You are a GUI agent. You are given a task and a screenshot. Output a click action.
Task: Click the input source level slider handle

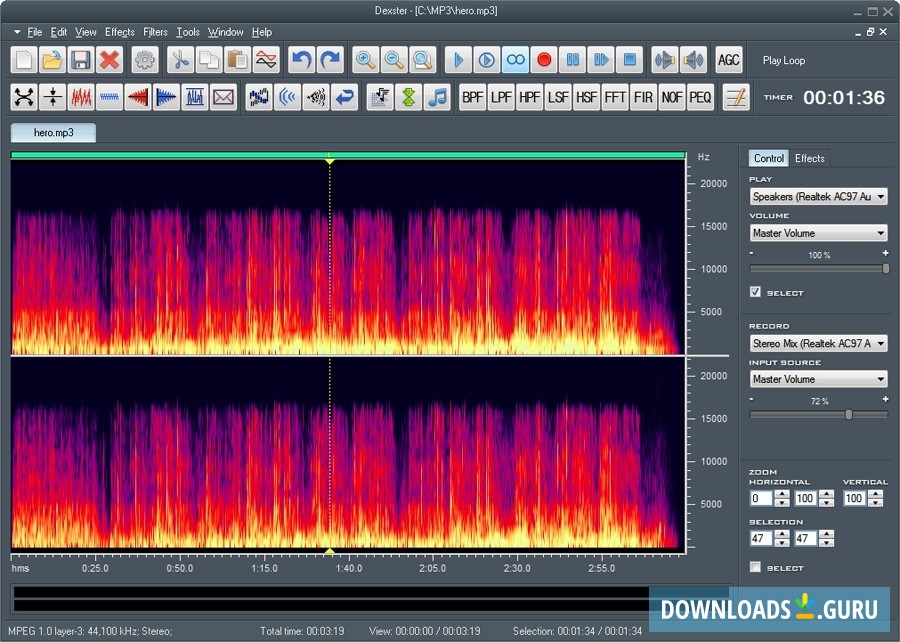point(849,414)
